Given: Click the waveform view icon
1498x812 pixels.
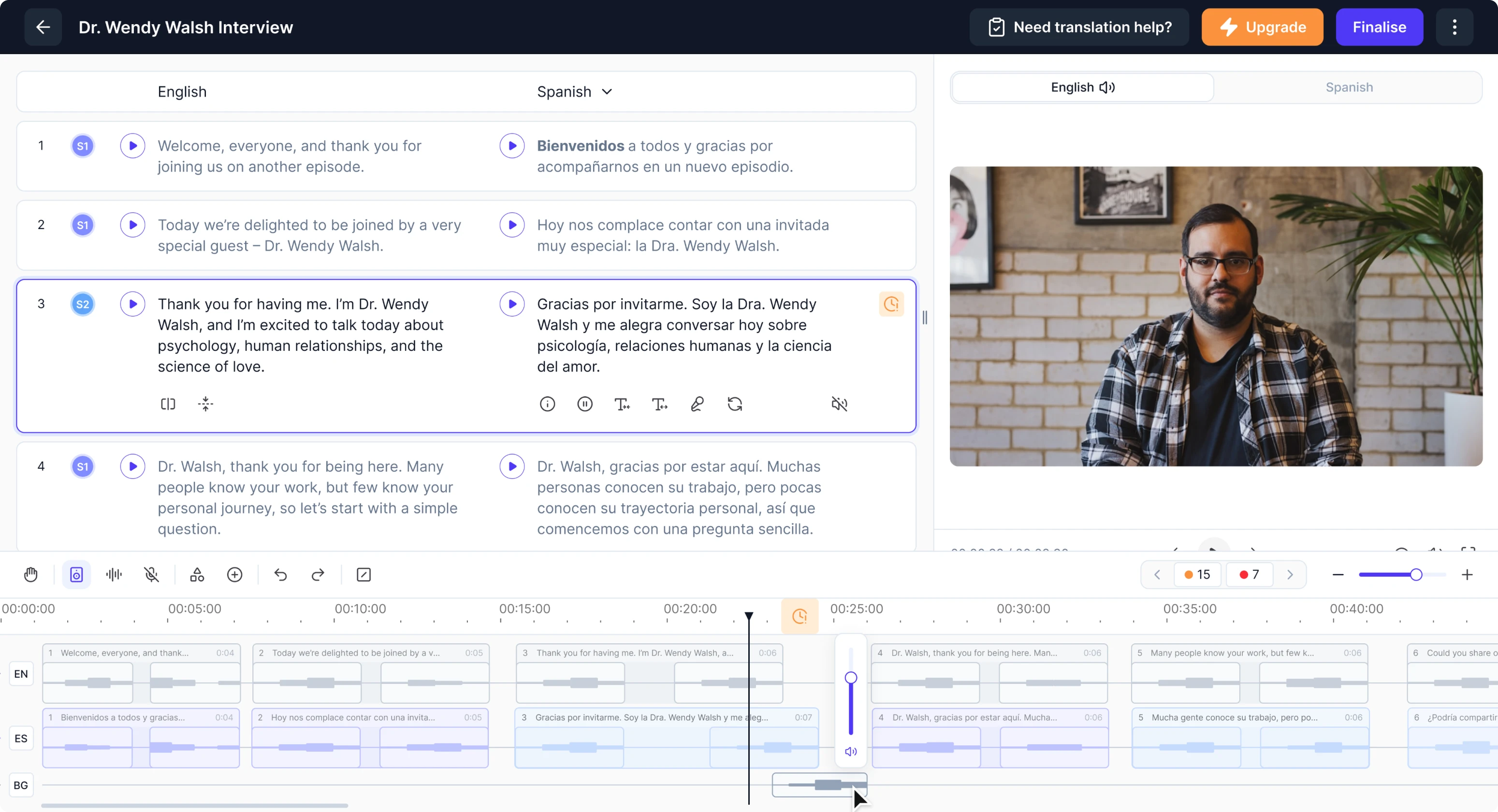Looking at the screenshot, I should click(114, 575).
